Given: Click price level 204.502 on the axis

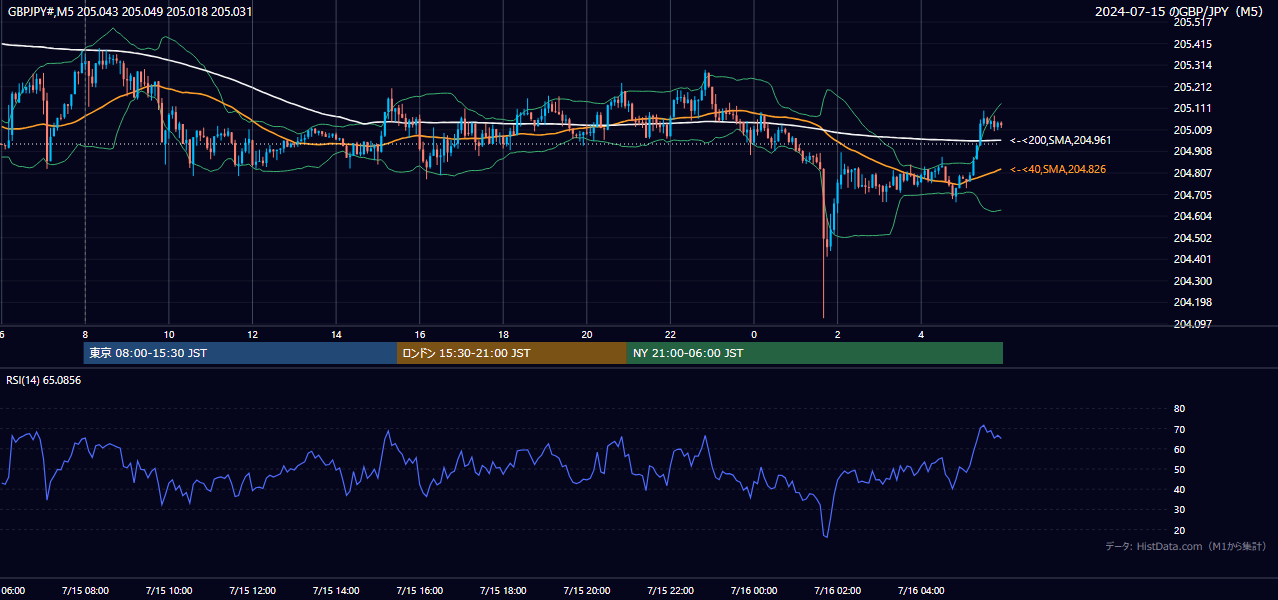Looking at the screenshot, I should [1192, 238].
